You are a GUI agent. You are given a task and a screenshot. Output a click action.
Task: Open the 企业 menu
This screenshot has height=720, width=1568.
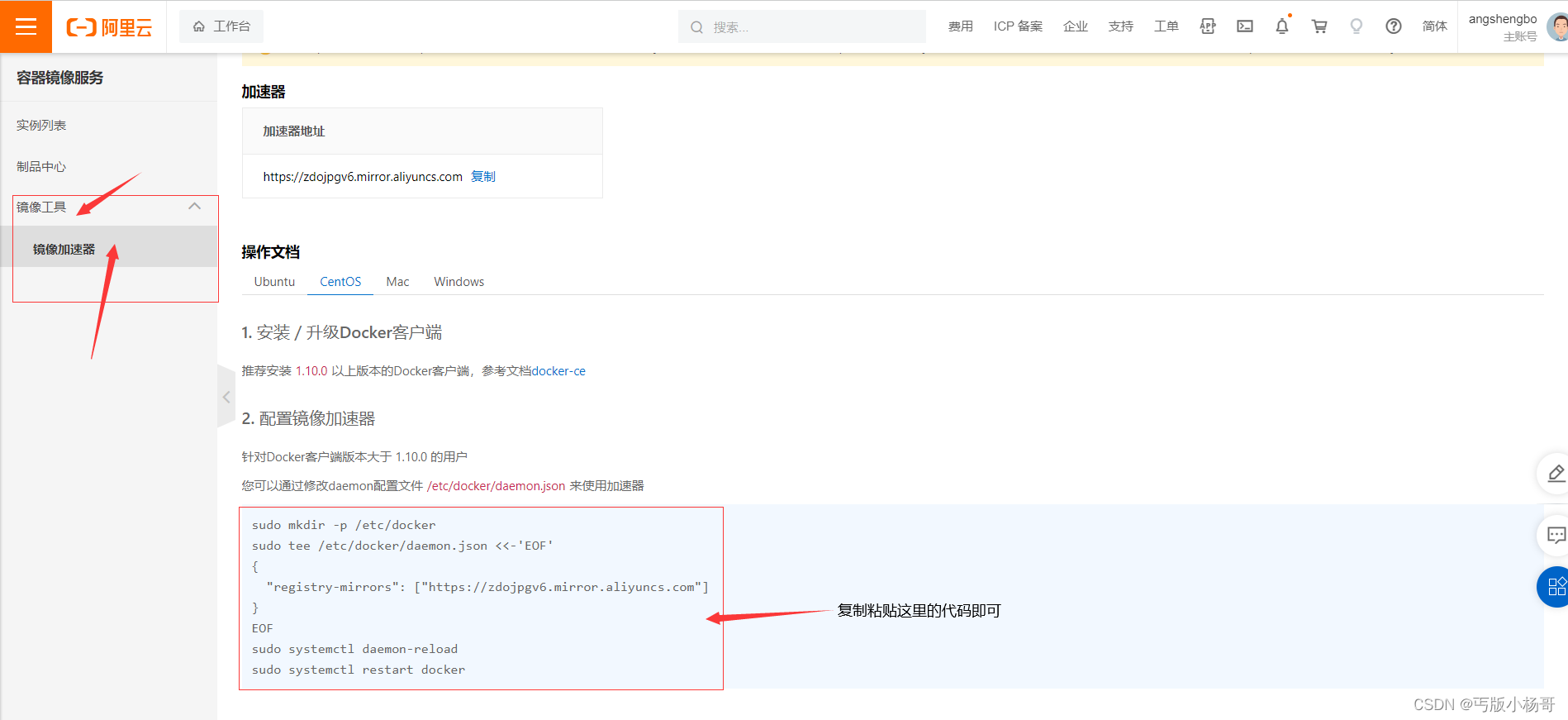[x=1076, y=26]
